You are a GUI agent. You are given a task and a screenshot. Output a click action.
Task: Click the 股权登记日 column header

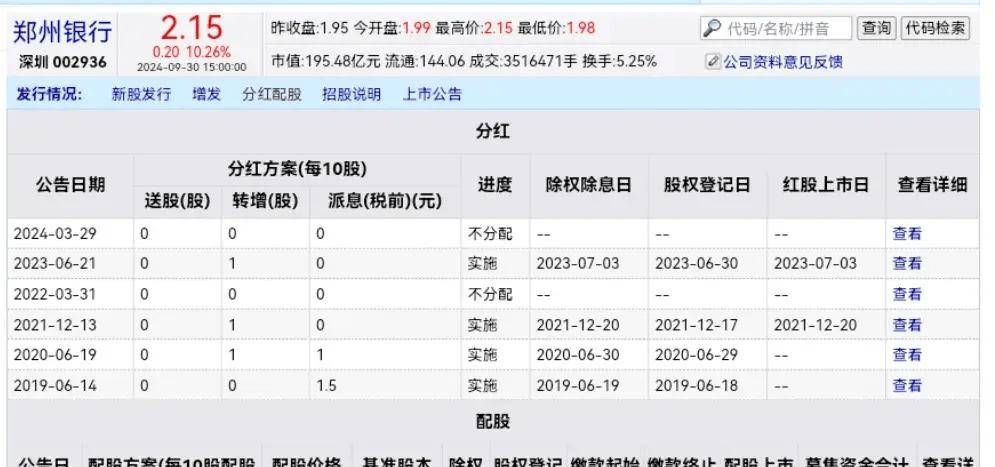(707, 185)
